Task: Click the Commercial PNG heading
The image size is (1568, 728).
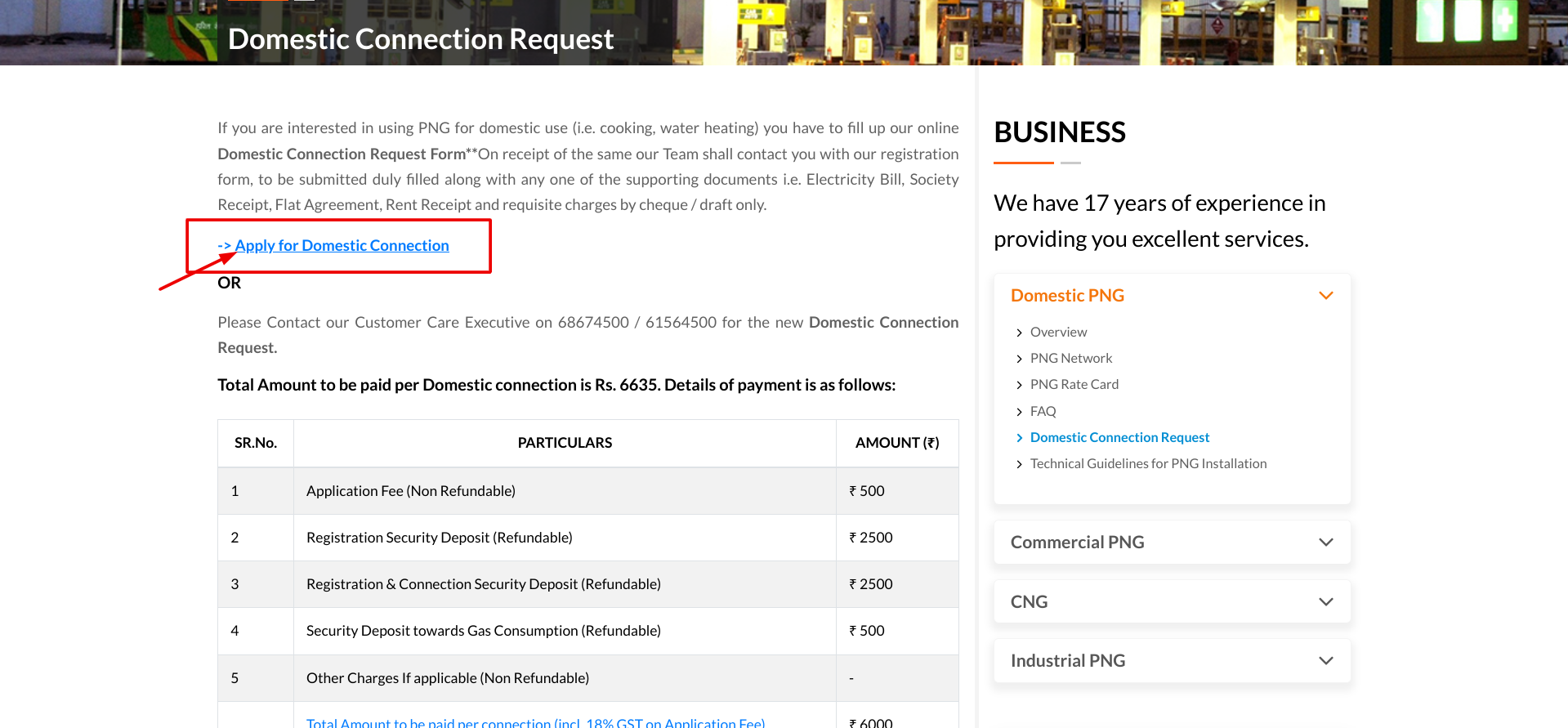Action: pos(1077,543)
